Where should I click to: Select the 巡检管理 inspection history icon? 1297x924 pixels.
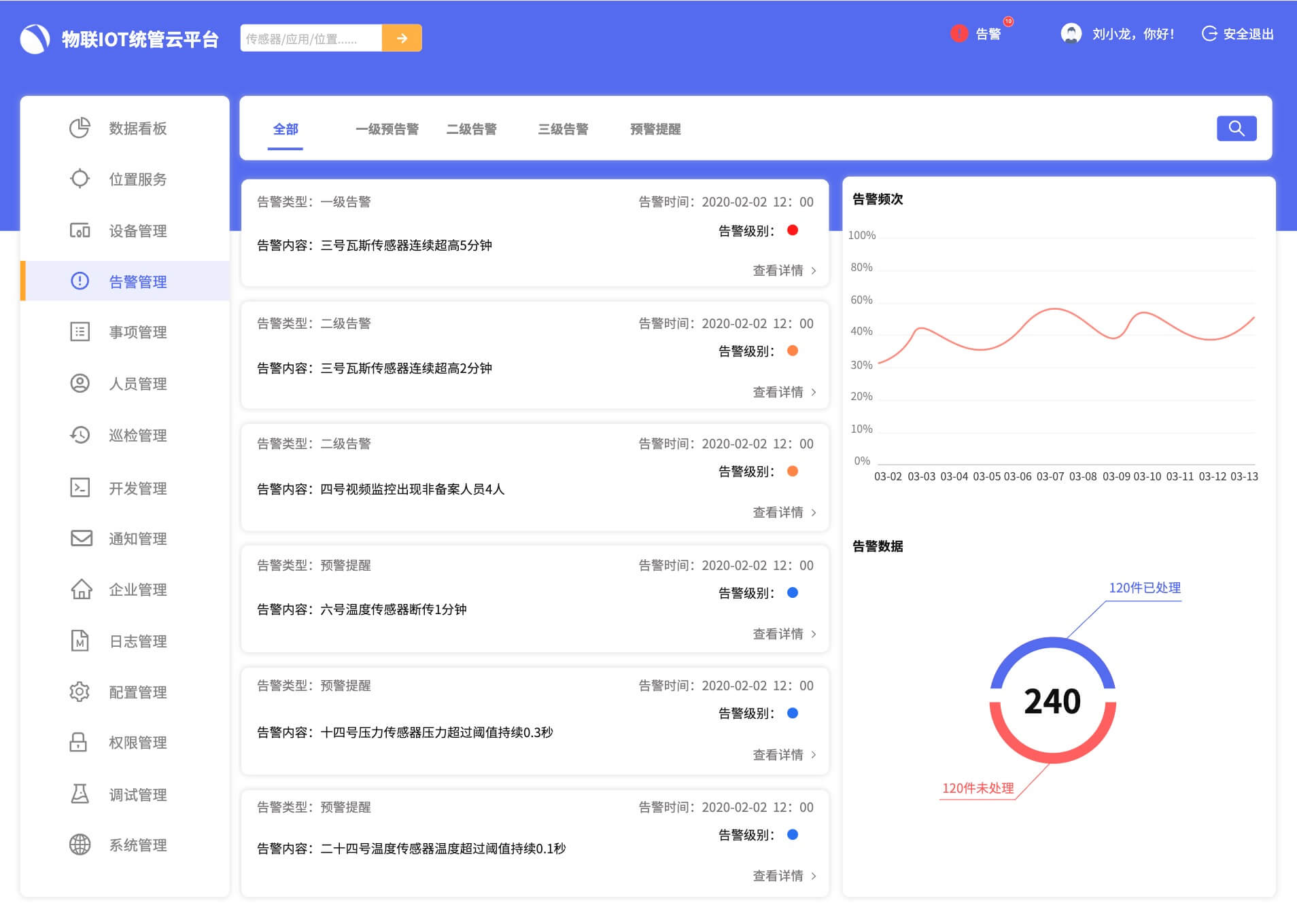click(80, 435)
